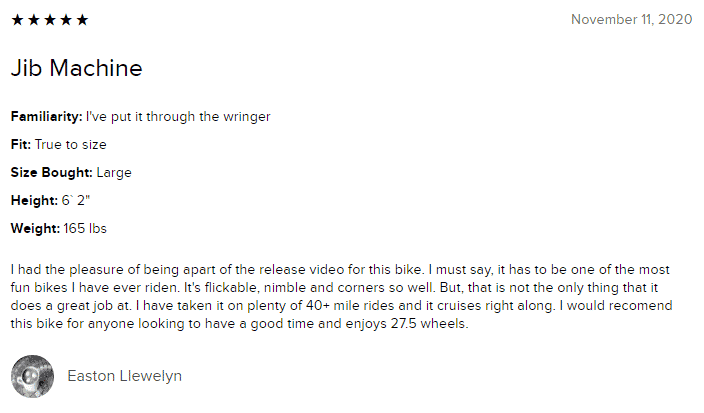Click the Familiarity label
Screen dimensions: 704x413
[x=47, y=117]
